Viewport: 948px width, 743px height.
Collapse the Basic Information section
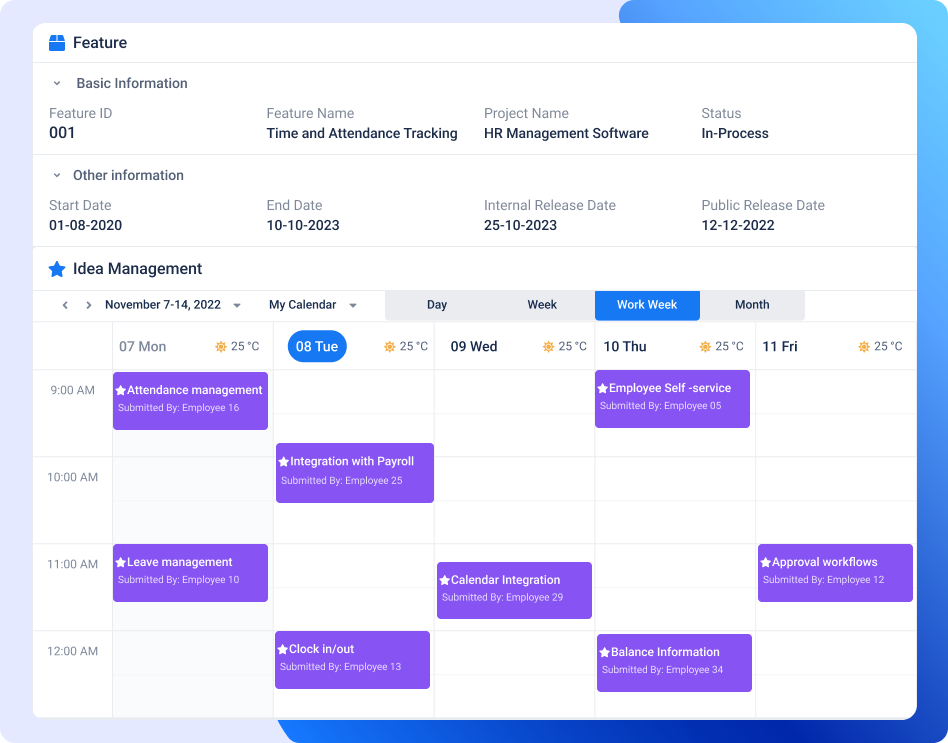pos(57,83)
